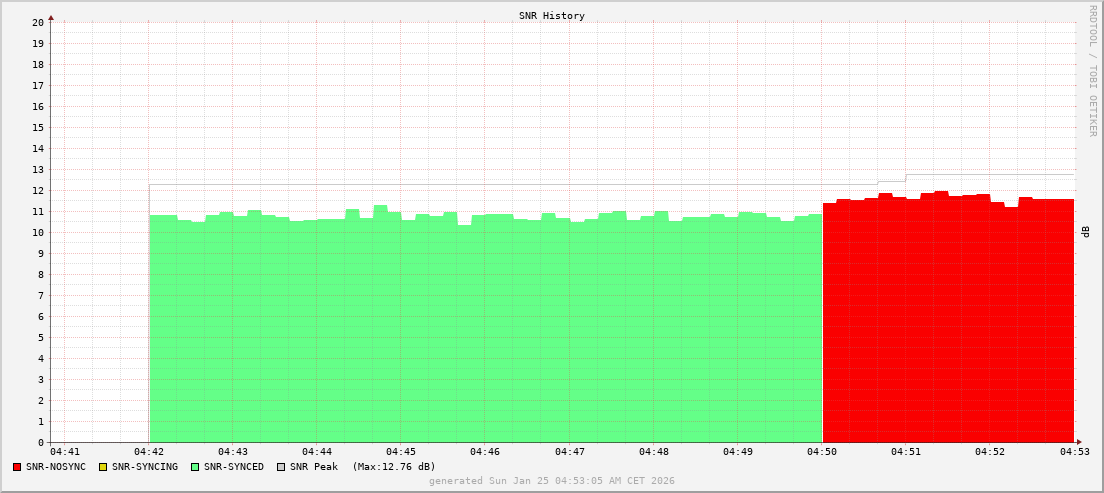
Task: Click the SNR-SYNCING legend label
Action: click(x=145, y=467)
